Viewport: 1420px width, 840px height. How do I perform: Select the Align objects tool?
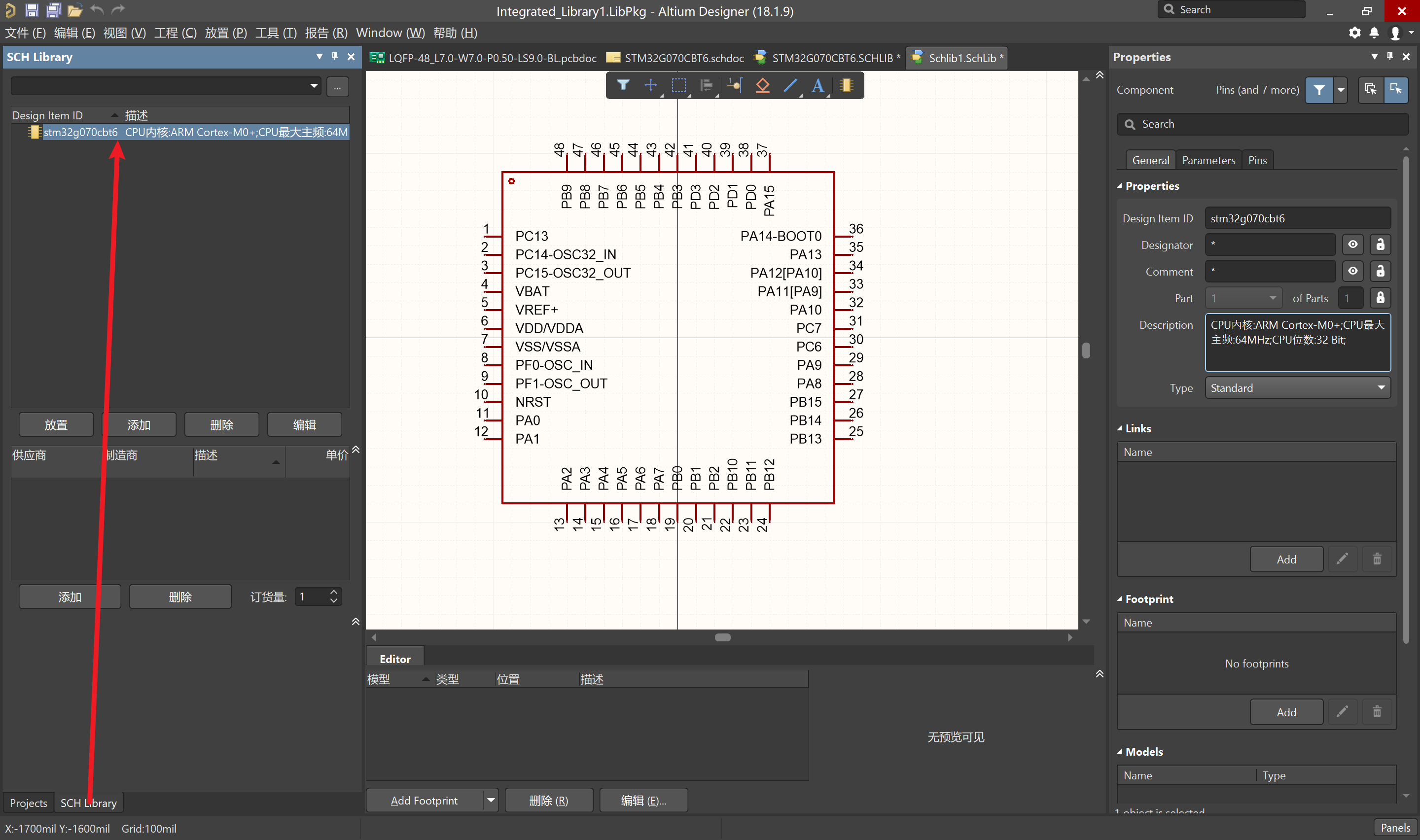pyautogui.click(x=707, y=85)
